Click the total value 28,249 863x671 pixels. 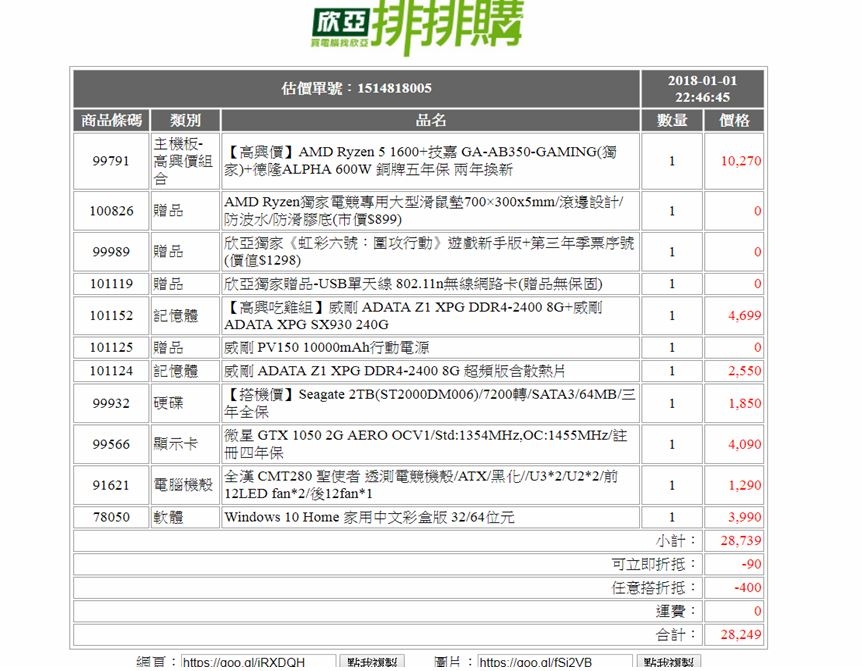(x=741, y=635)
